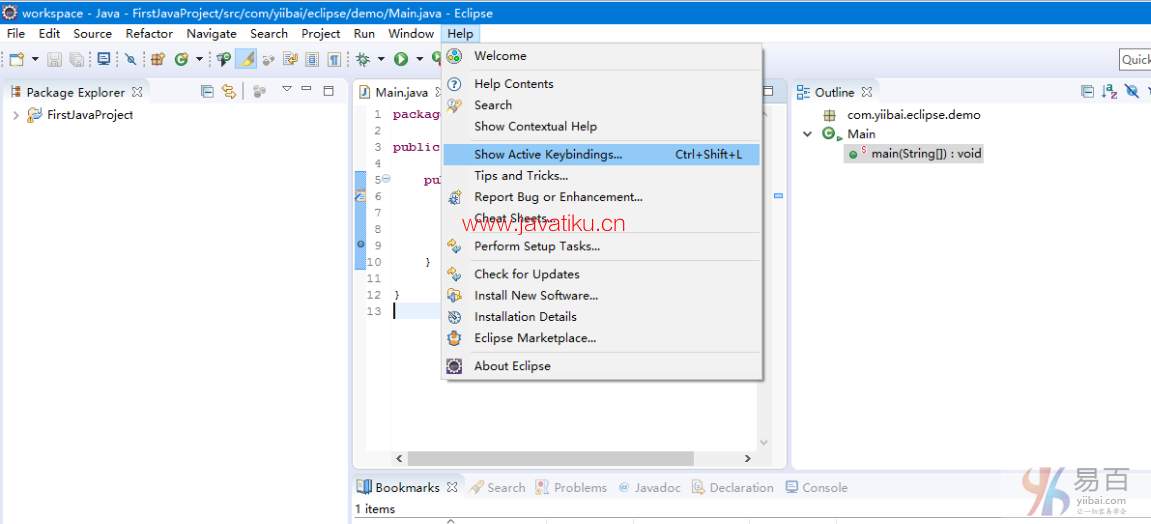Click the Debug bug icon in toolbar
1151x524 pixels.
point(362,60)
